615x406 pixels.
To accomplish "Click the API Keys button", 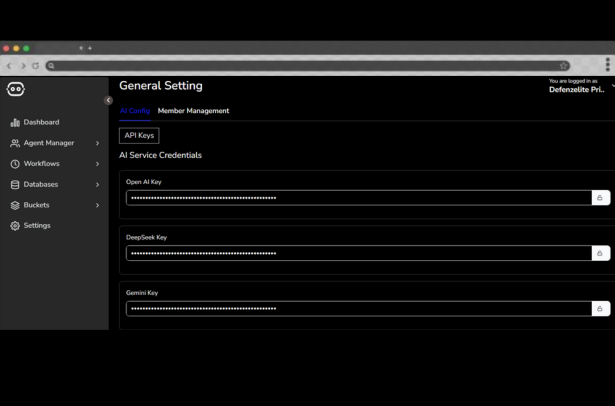I will pos(139,135).
